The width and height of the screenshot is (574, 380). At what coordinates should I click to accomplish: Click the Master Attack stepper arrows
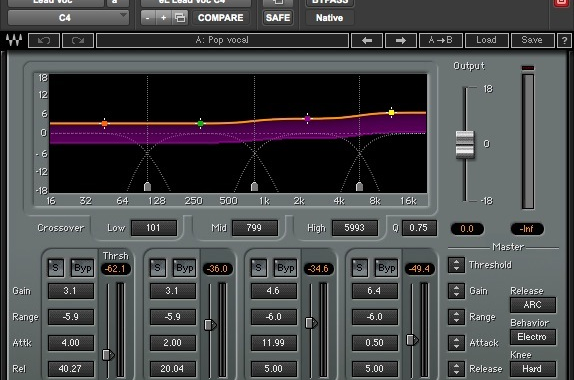(456, 343)
